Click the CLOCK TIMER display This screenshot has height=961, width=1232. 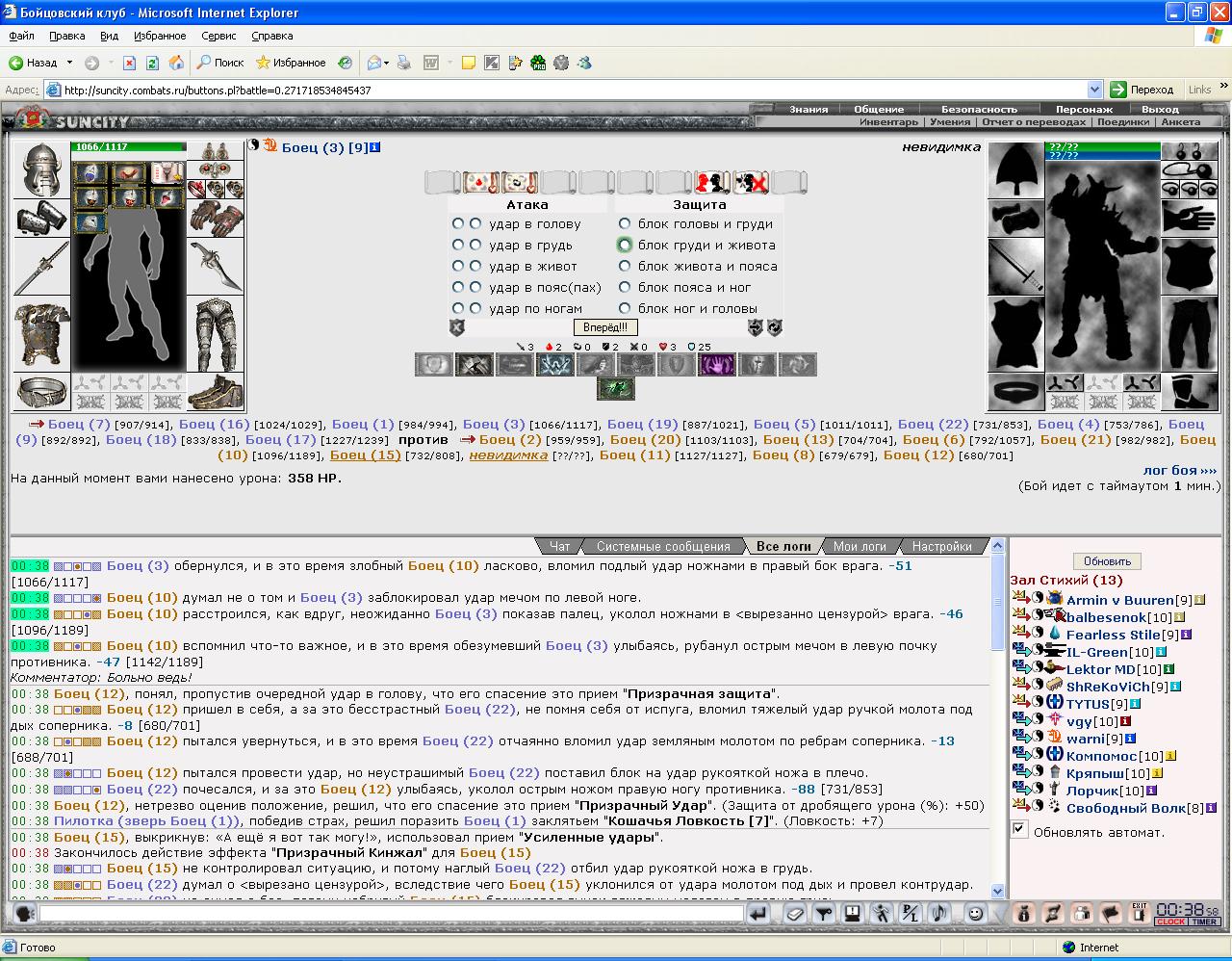pos(1188,913)
